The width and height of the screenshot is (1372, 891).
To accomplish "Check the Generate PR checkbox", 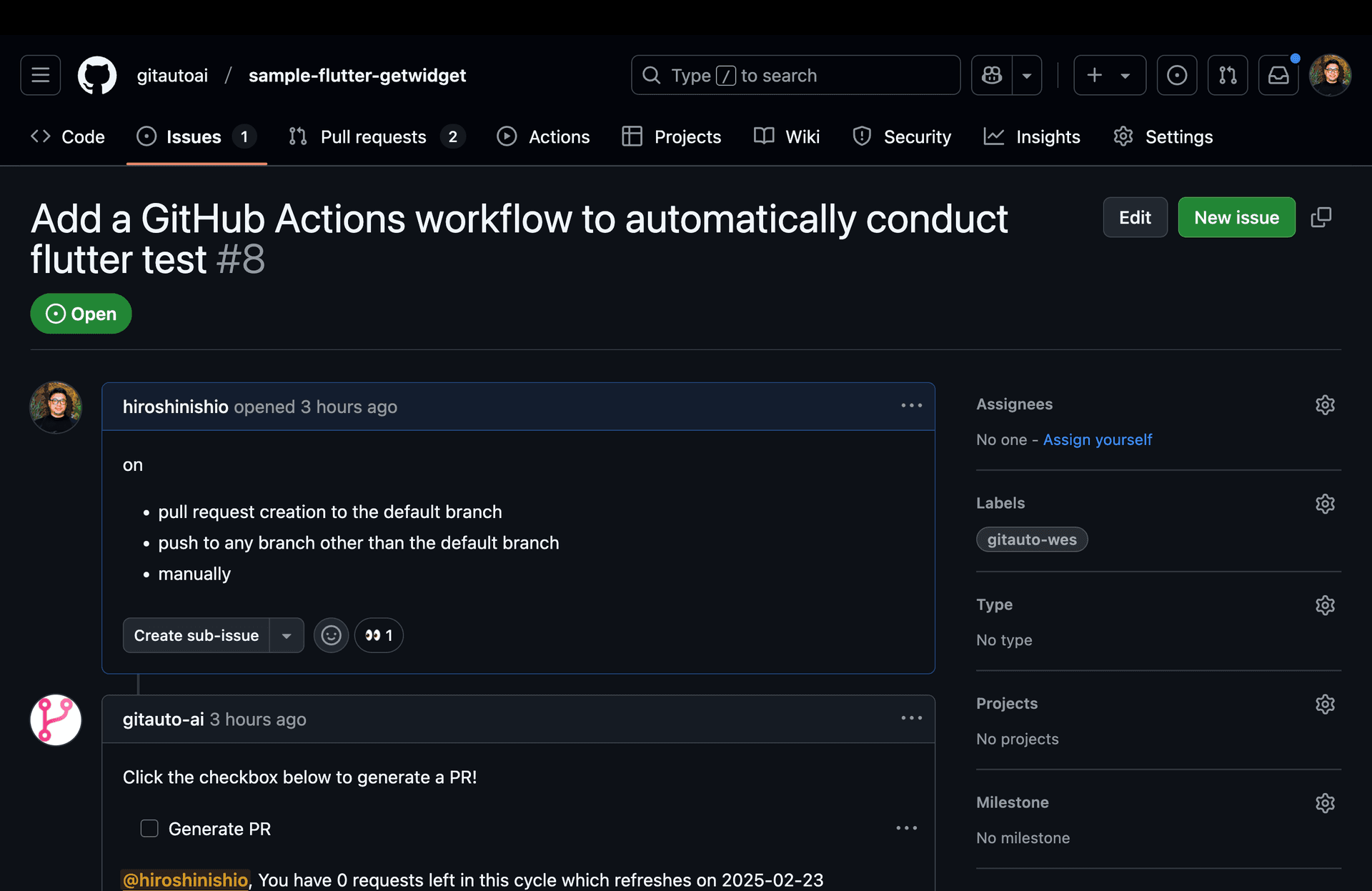I will [149, 828].
